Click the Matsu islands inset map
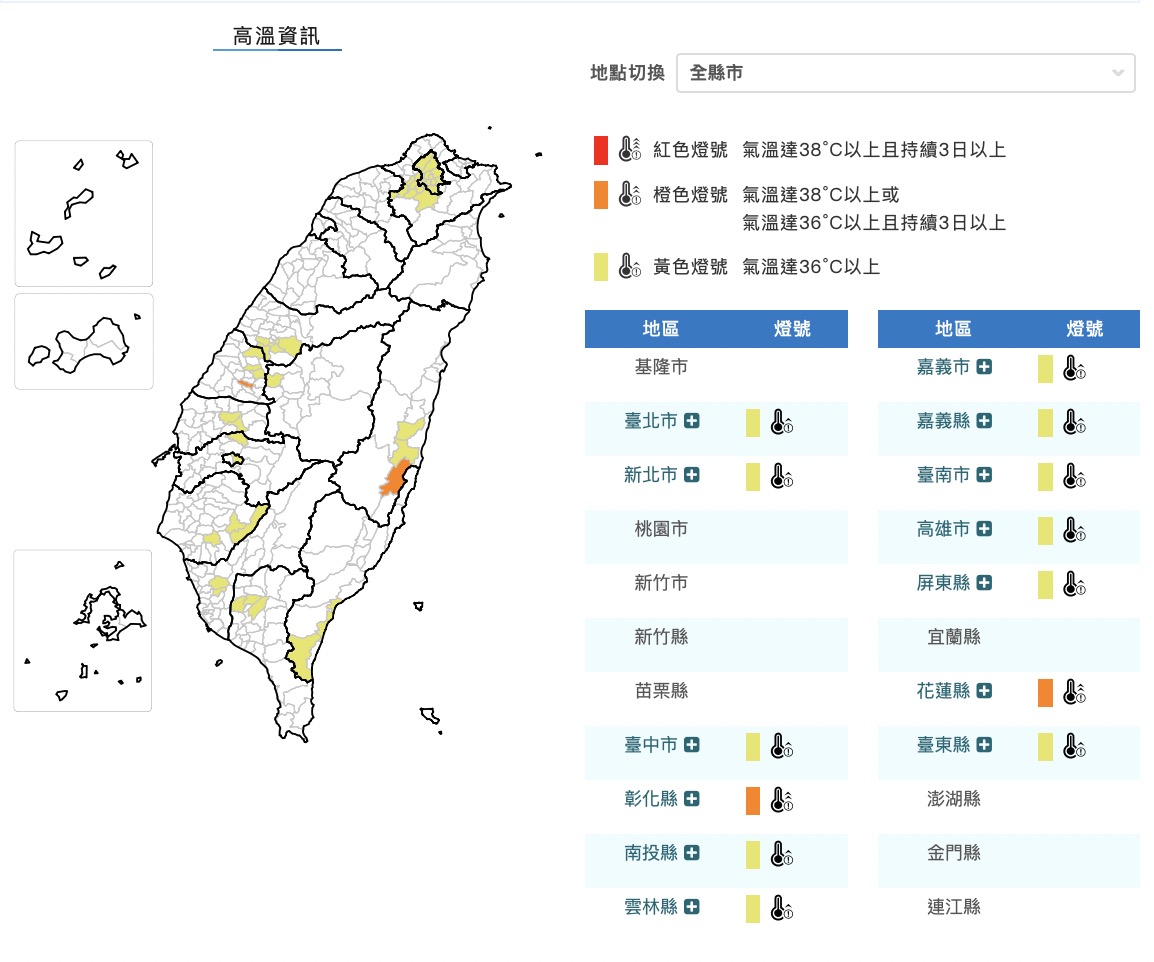 click(84, 213)
